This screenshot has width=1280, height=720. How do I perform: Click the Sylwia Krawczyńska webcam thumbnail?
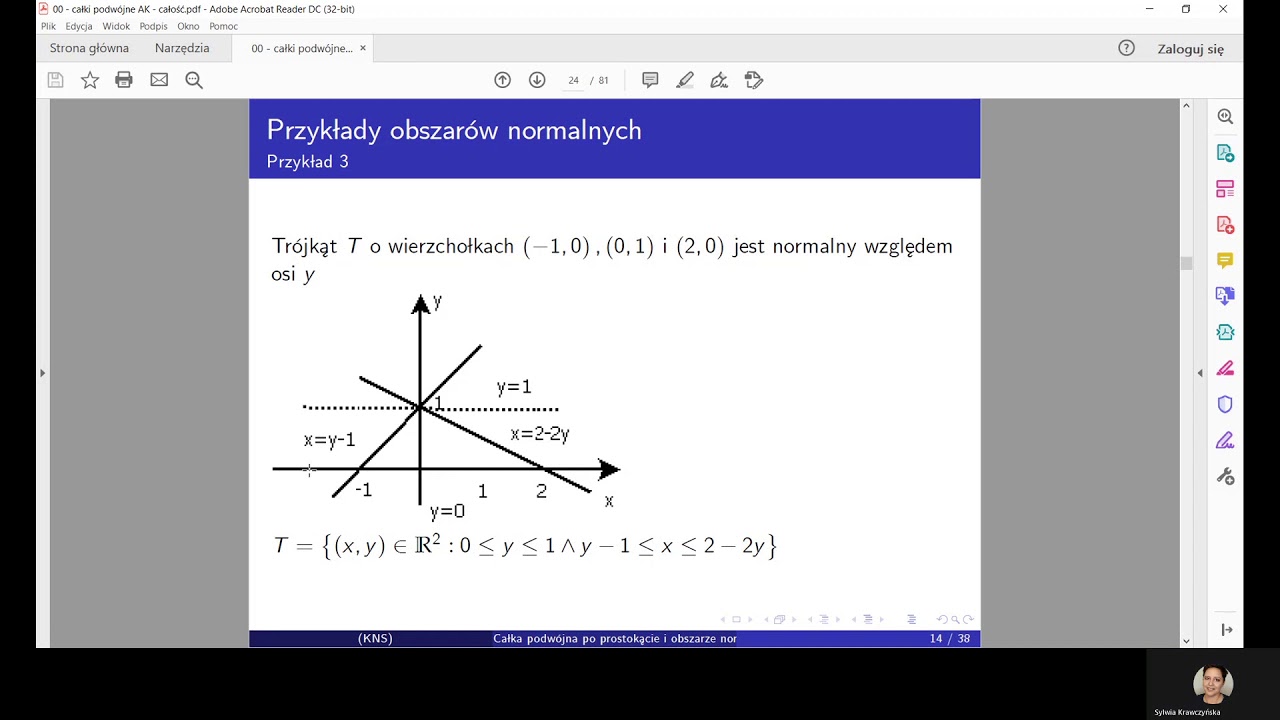(1213, 685)
